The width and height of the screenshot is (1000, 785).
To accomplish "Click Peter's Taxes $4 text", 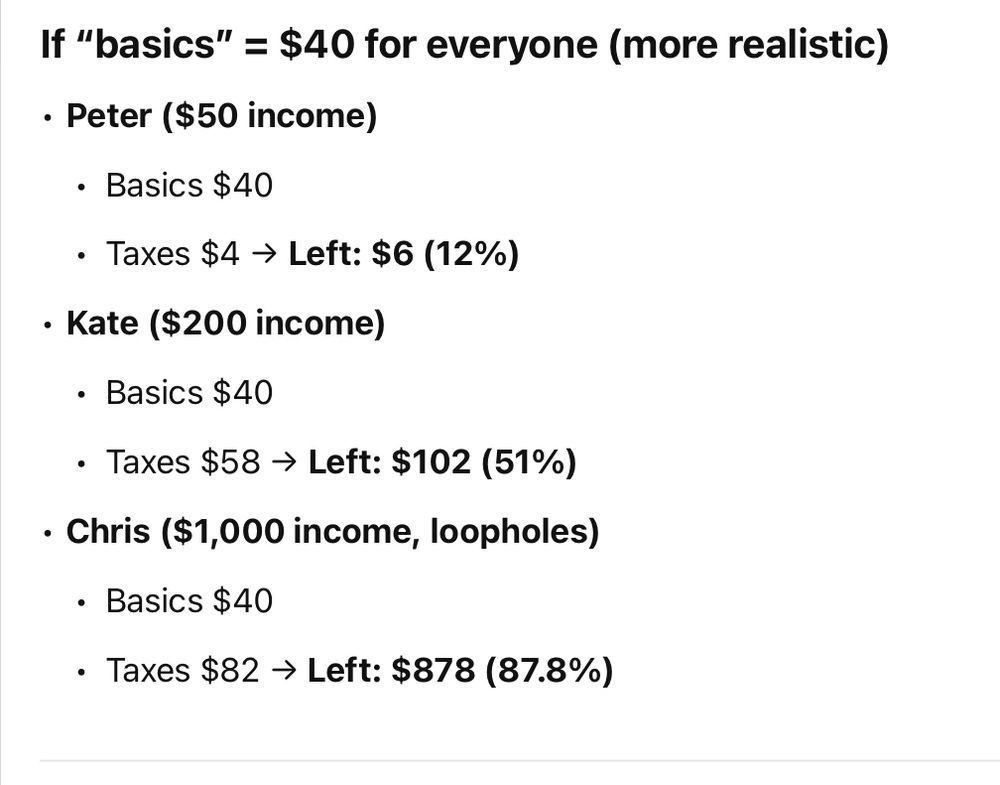I will (172, 254).
